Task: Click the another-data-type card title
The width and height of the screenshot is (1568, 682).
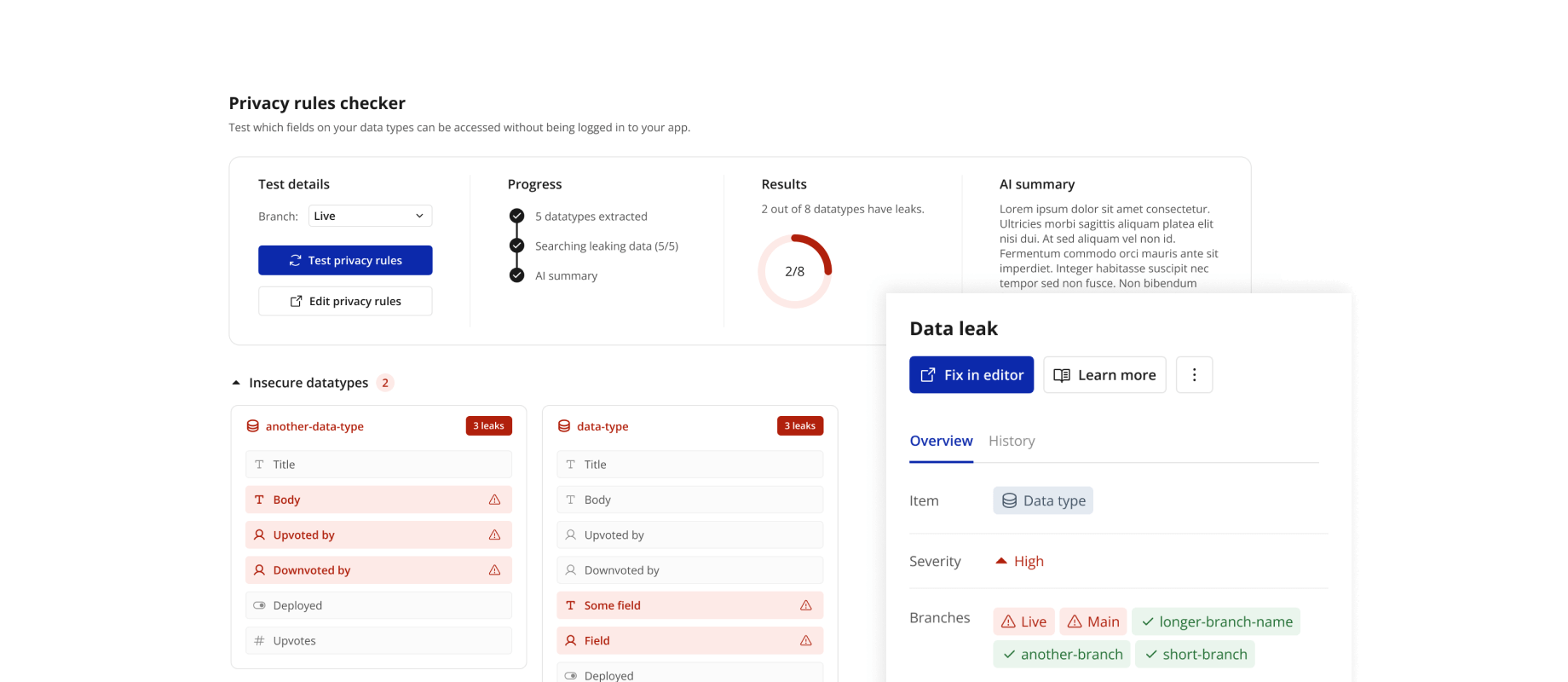Action: pyautogui.click(x=314, y=426)
